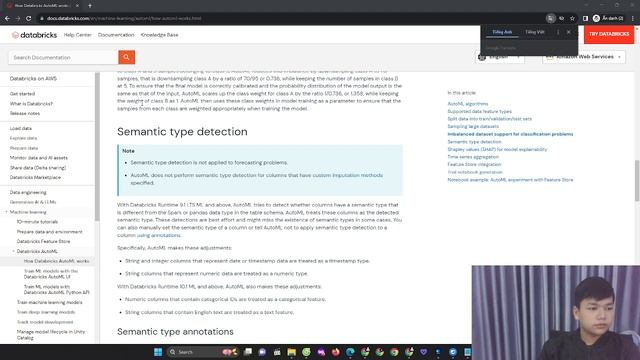The width and height of the screenshot is (640, 360).
Task: Click the TRY DATABRICKS button
Action: 609,34
